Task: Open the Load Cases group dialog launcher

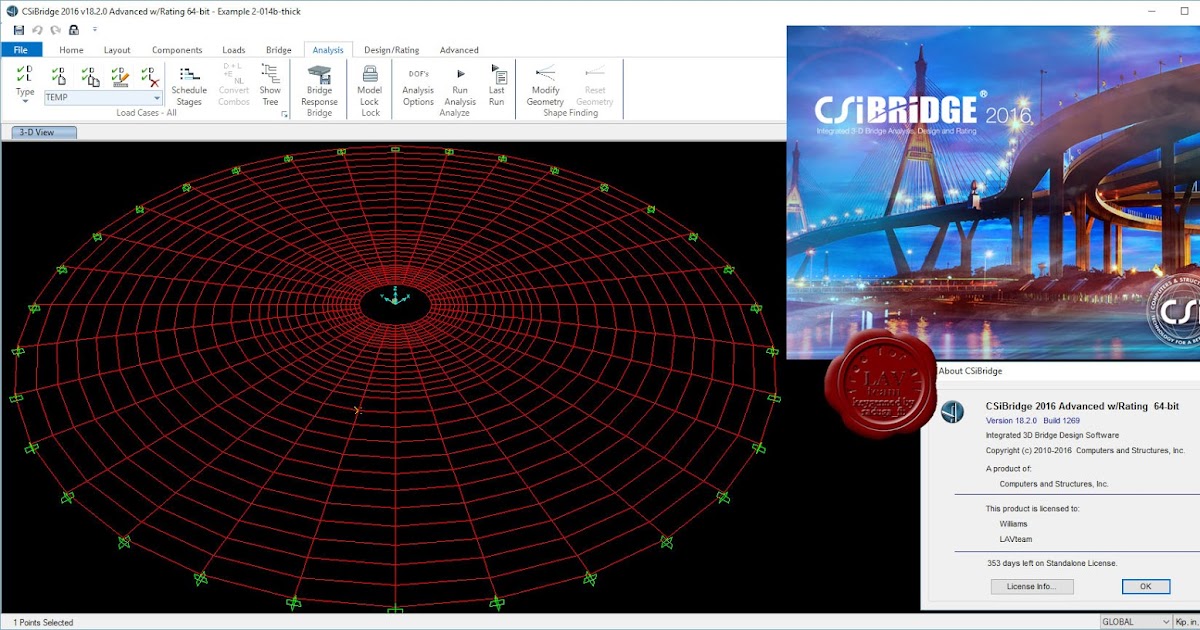Action: pyautogui.click(x=284, y=114)
